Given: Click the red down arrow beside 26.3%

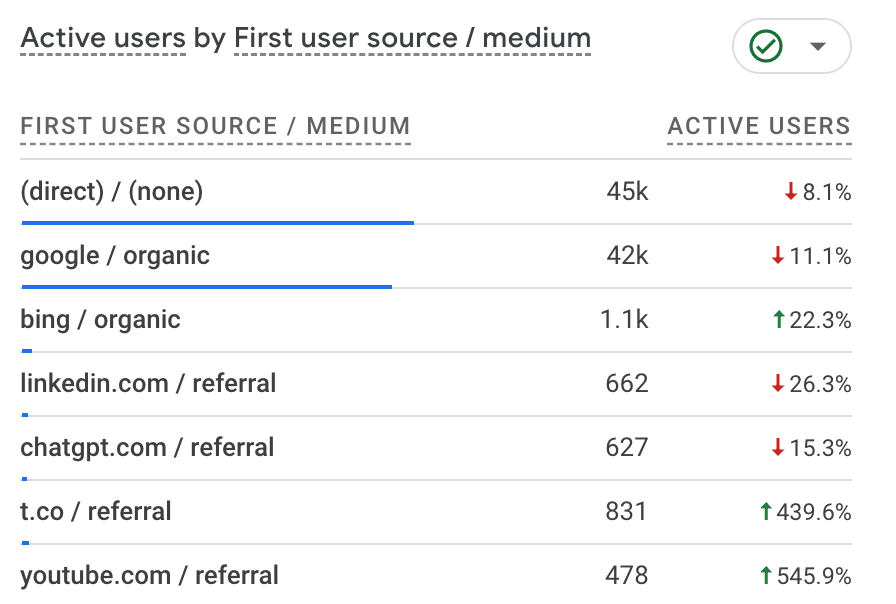Looking at the screenshot, I should [x=777, y=384].
